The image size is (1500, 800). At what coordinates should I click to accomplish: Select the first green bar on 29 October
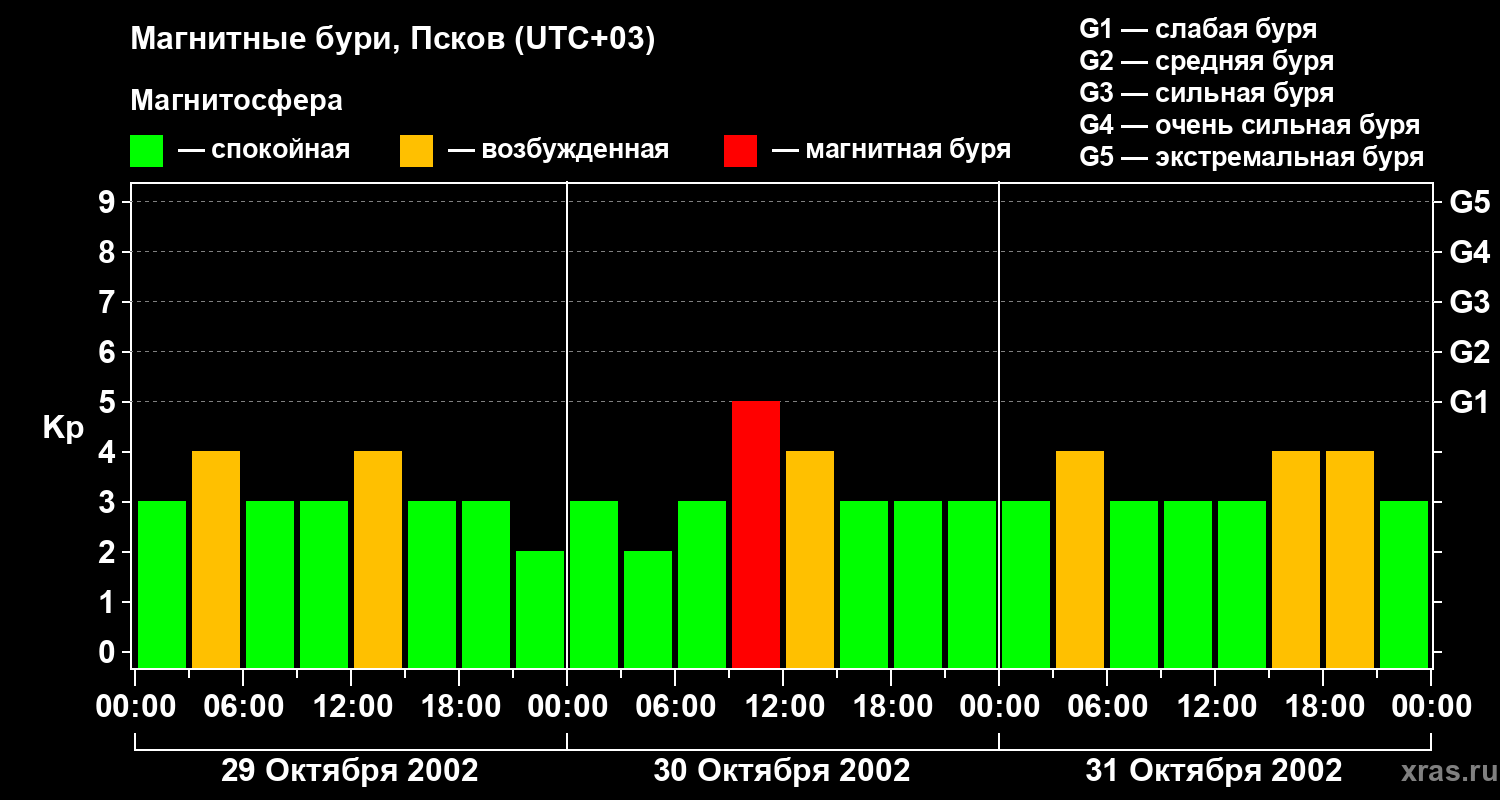[x=162, y=584]
